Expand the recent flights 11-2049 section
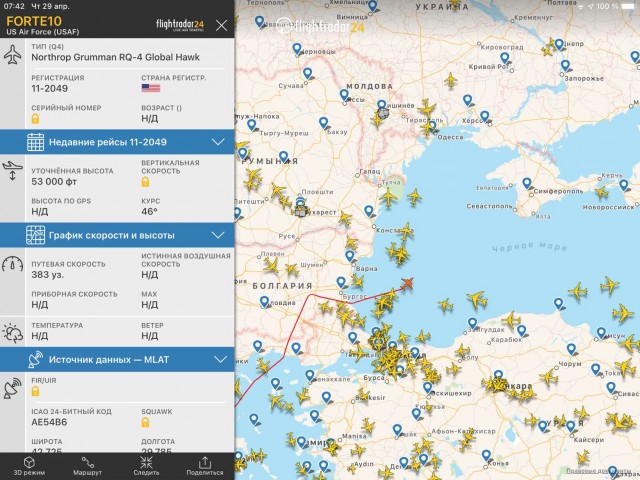640x480 pixels. (x=117, y=142)
